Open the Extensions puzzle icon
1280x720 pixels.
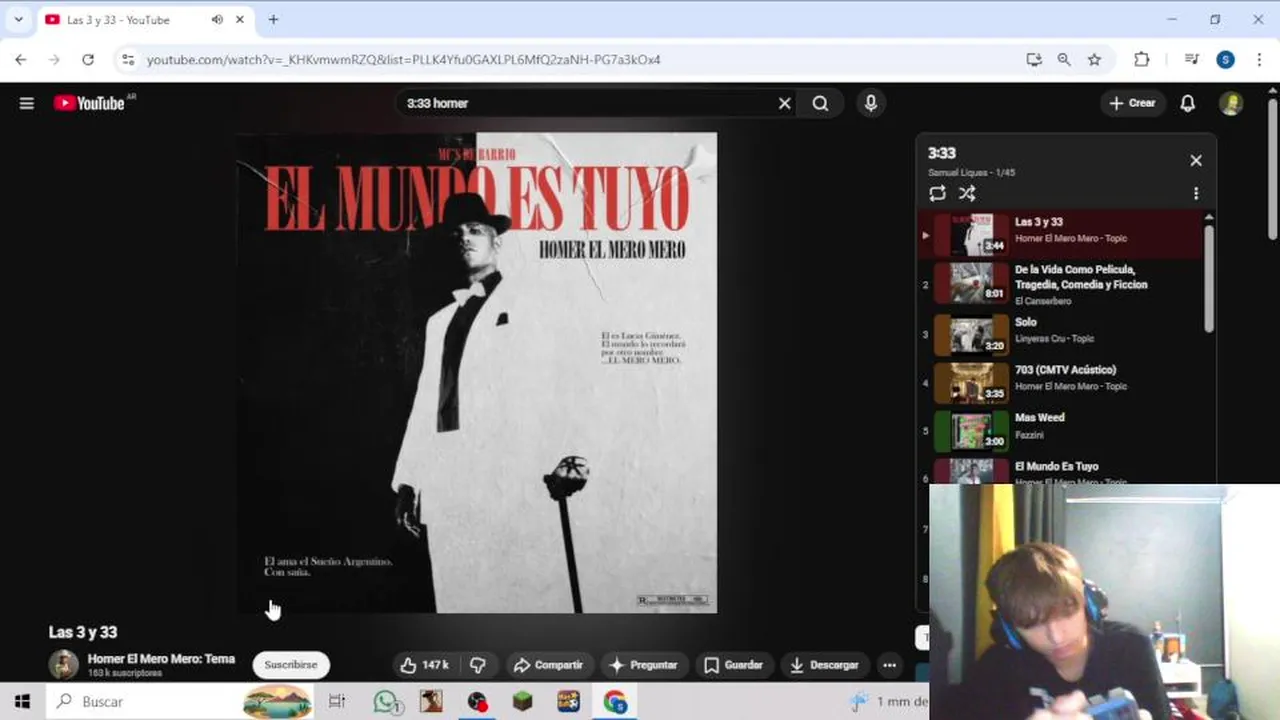coord(1142,60)
